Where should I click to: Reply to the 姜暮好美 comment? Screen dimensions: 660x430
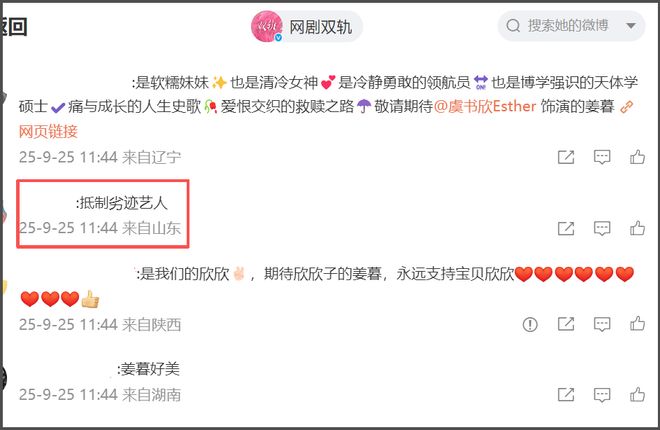coord(602,395)
